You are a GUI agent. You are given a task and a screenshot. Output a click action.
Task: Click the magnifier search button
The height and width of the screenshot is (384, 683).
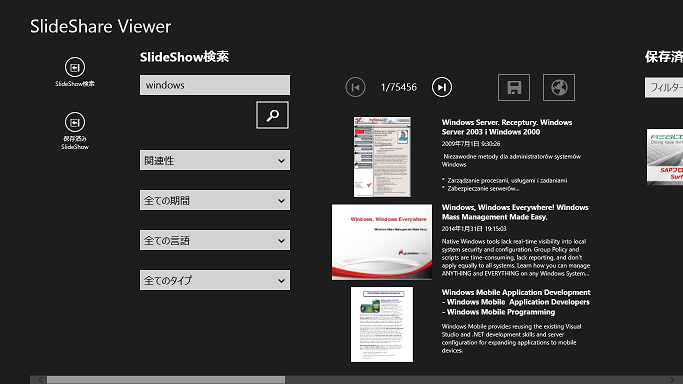click(x=272, y=115)
